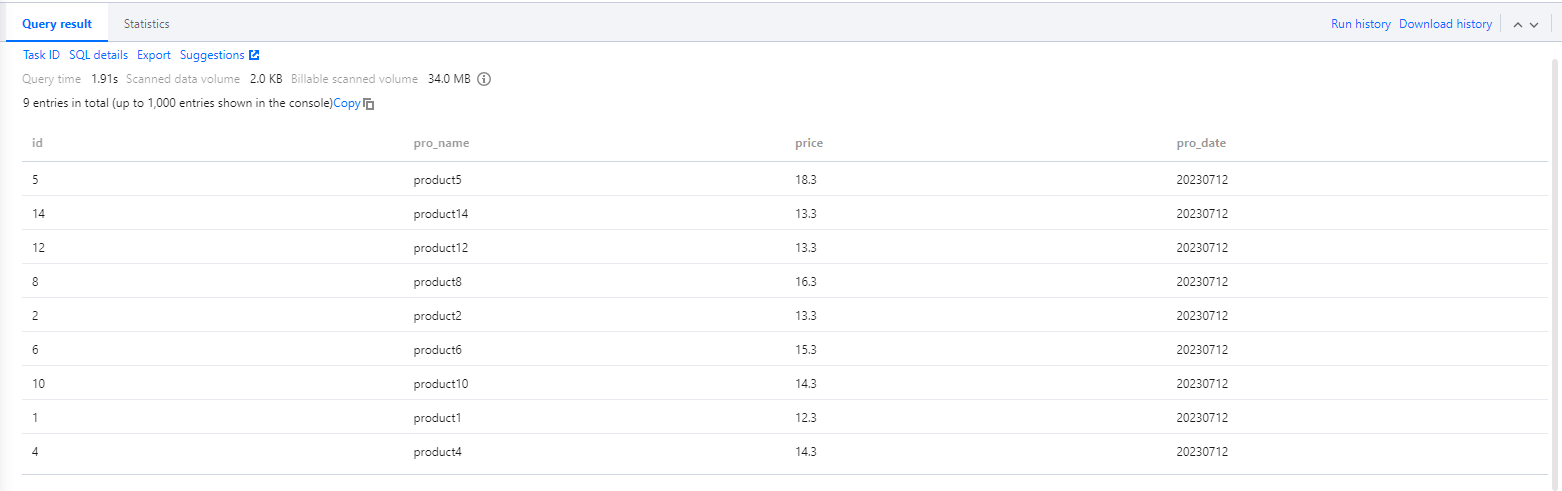Screen dimensions: 1562x491
Task: Select the Query result tab
Action: pyautogui.click(x=57, y=24)
